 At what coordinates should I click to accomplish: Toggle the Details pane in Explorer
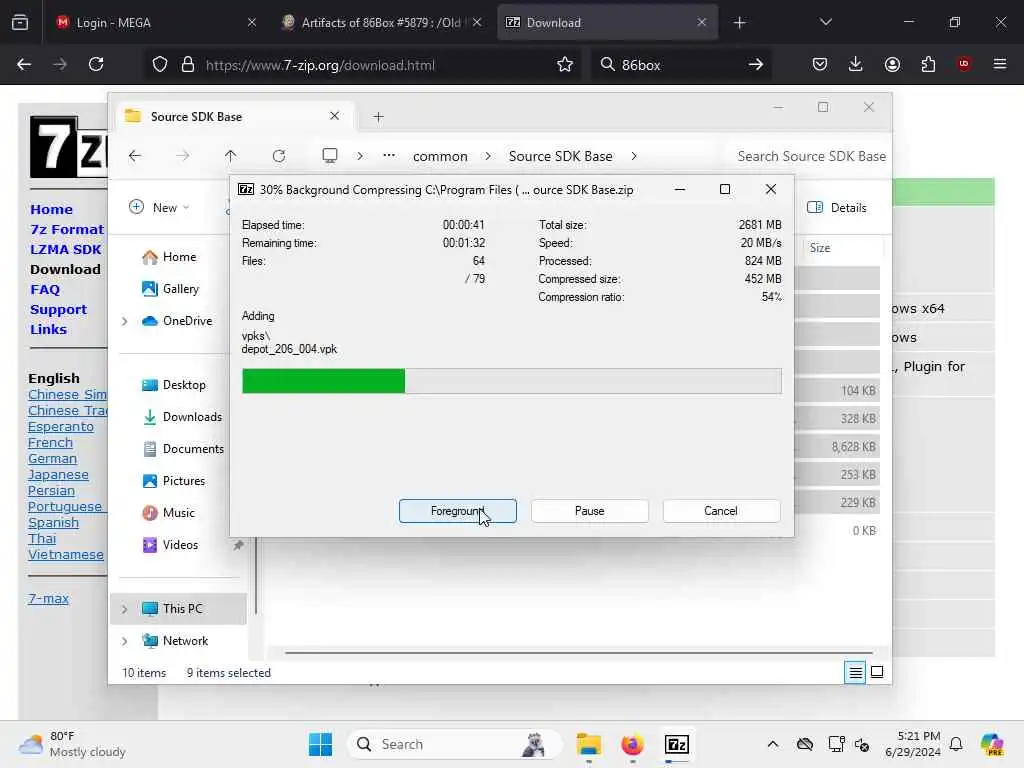pos(837,208)
